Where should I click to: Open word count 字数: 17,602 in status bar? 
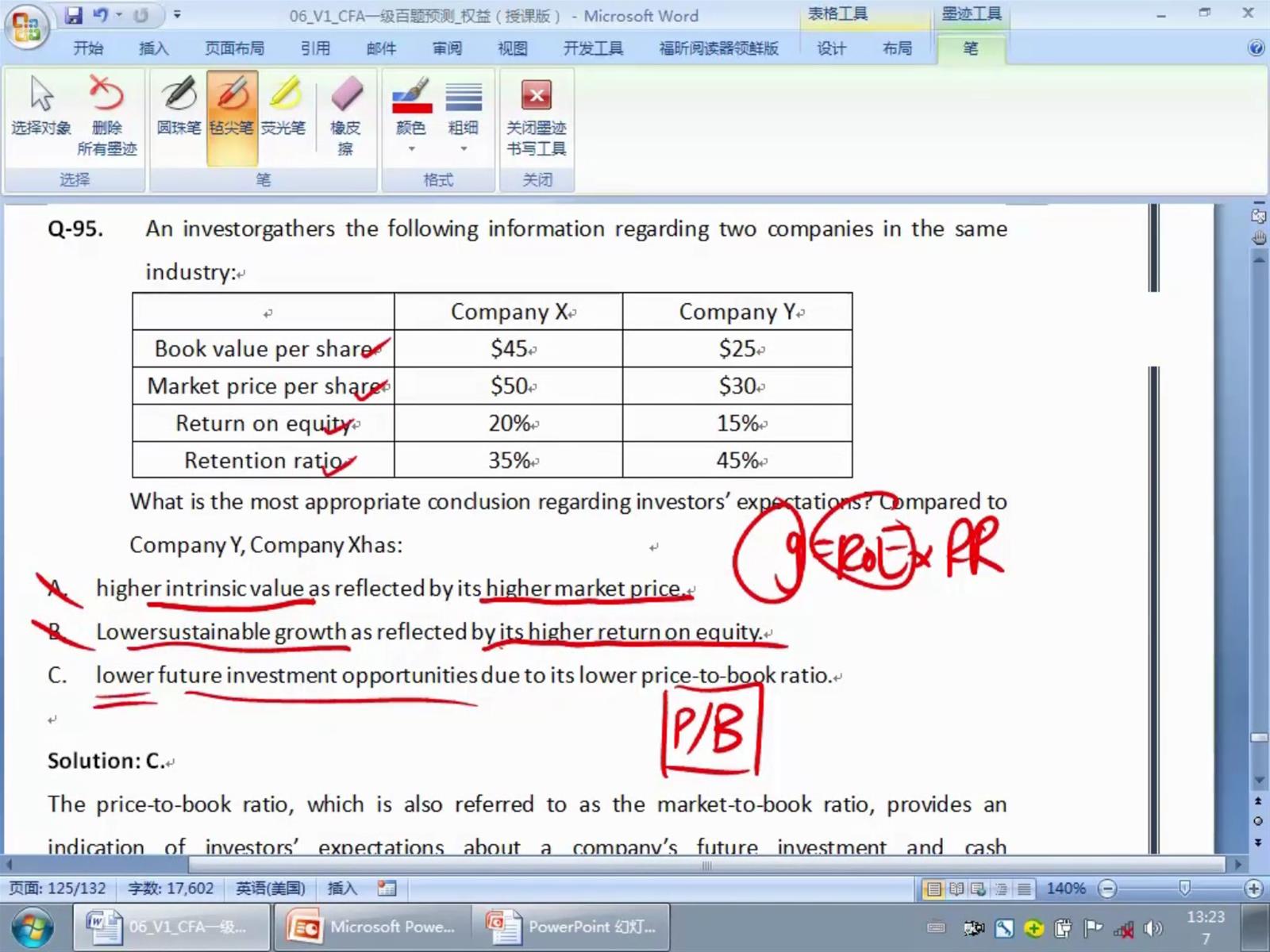pos(171,889)
